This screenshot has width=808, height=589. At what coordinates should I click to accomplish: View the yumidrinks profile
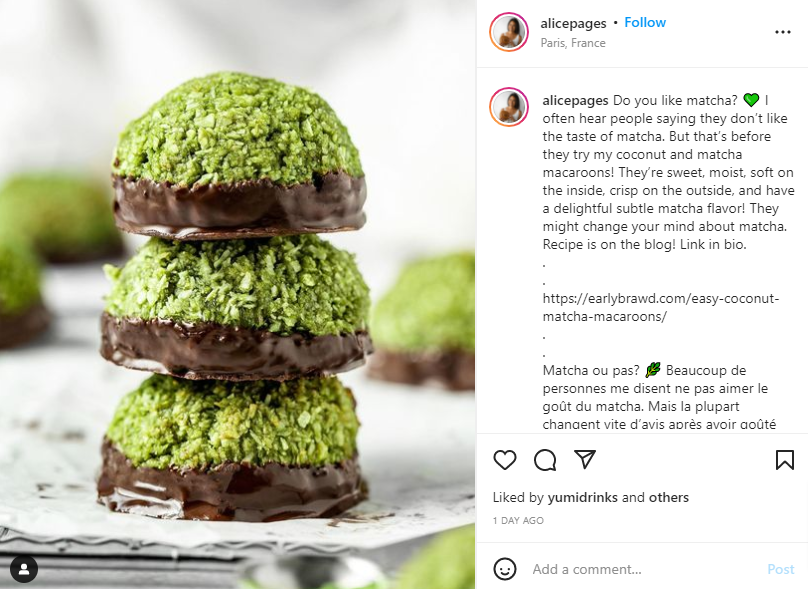tap(582, 497)
